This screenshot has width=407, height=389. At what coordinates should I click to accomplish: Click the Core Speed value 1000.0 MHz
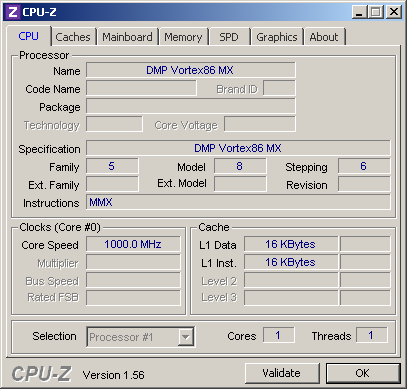click(x=133, y=244)
